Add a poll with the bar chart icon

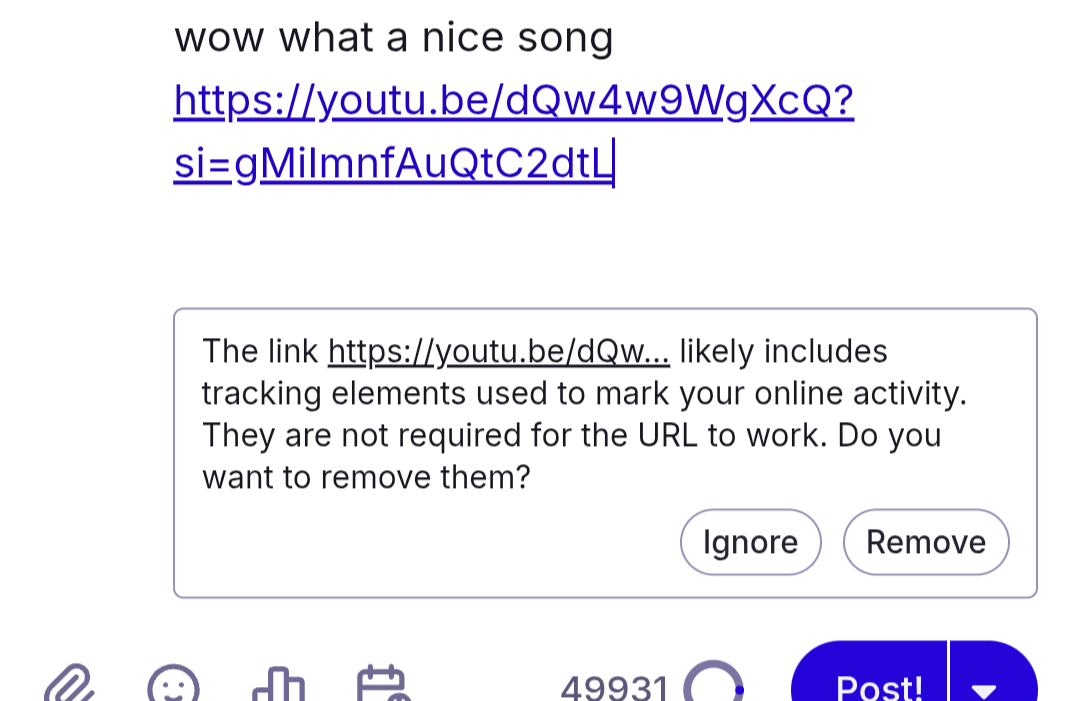[278, 684]
